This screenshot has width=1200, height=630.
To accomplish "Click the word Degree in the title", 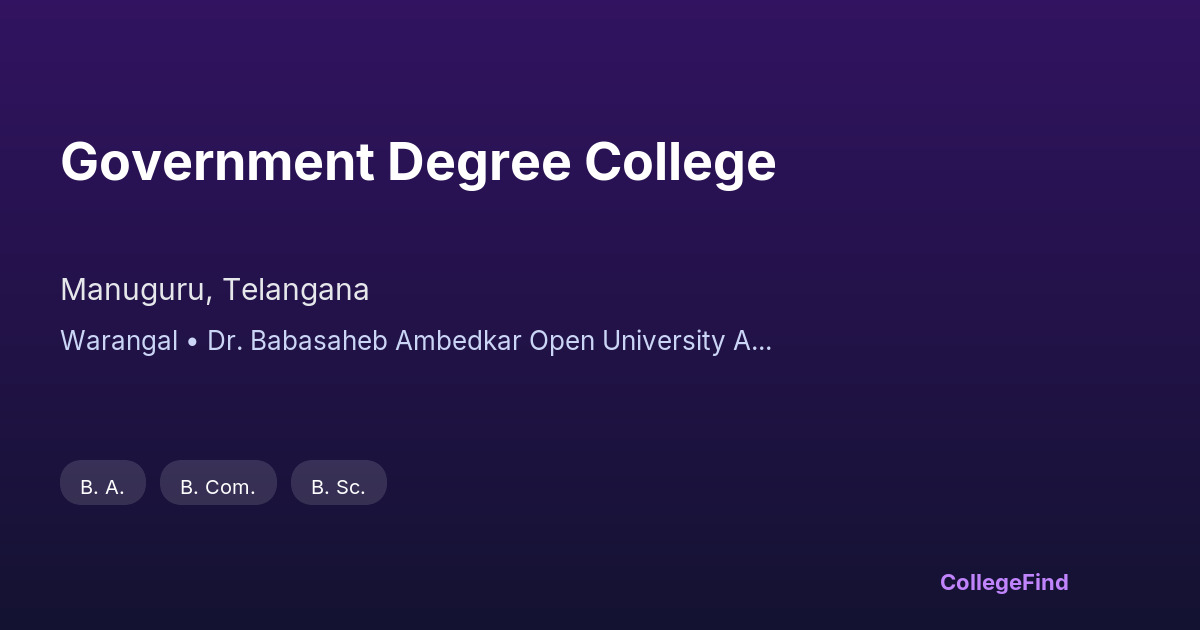I will pos(478,162).
